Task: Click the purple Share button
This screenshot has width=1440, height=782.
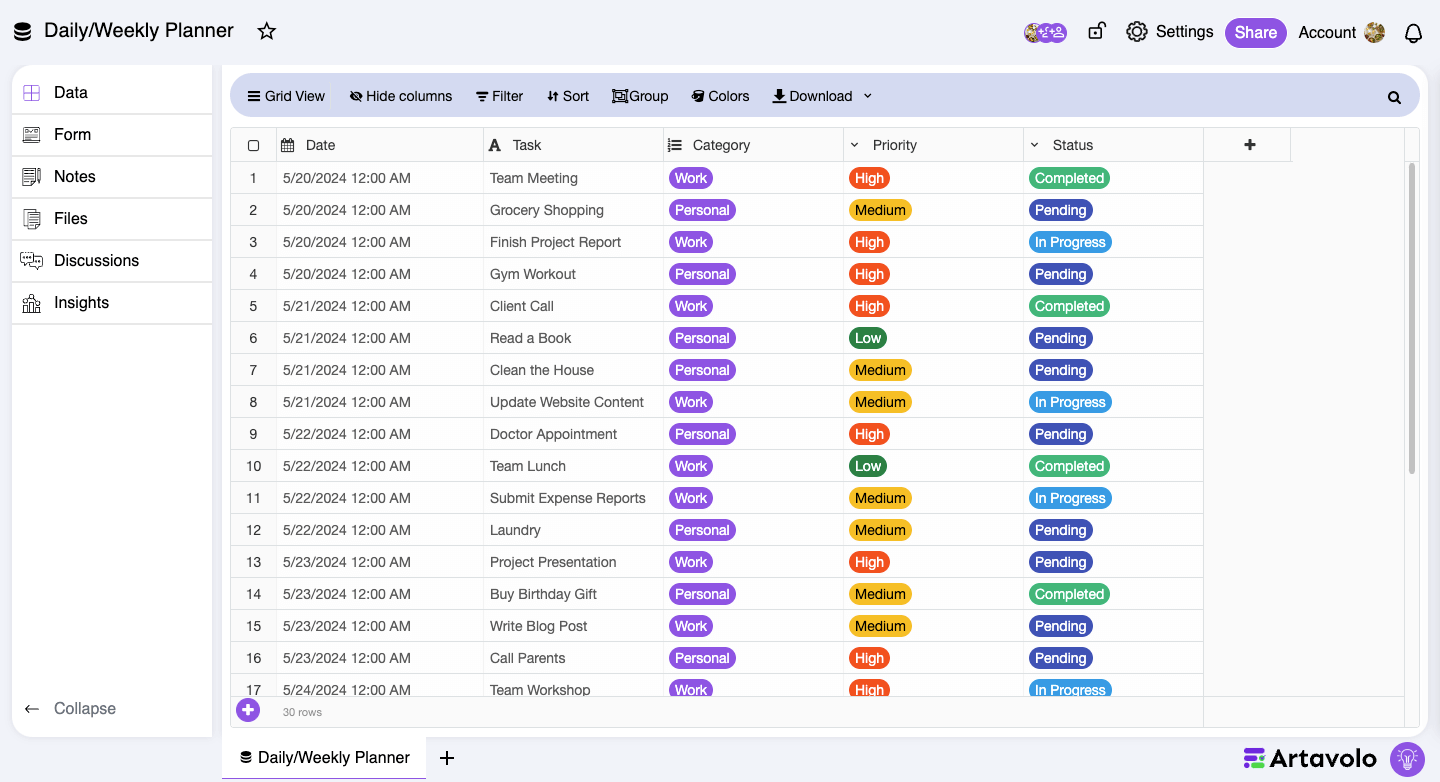Action: (1255, 32)
